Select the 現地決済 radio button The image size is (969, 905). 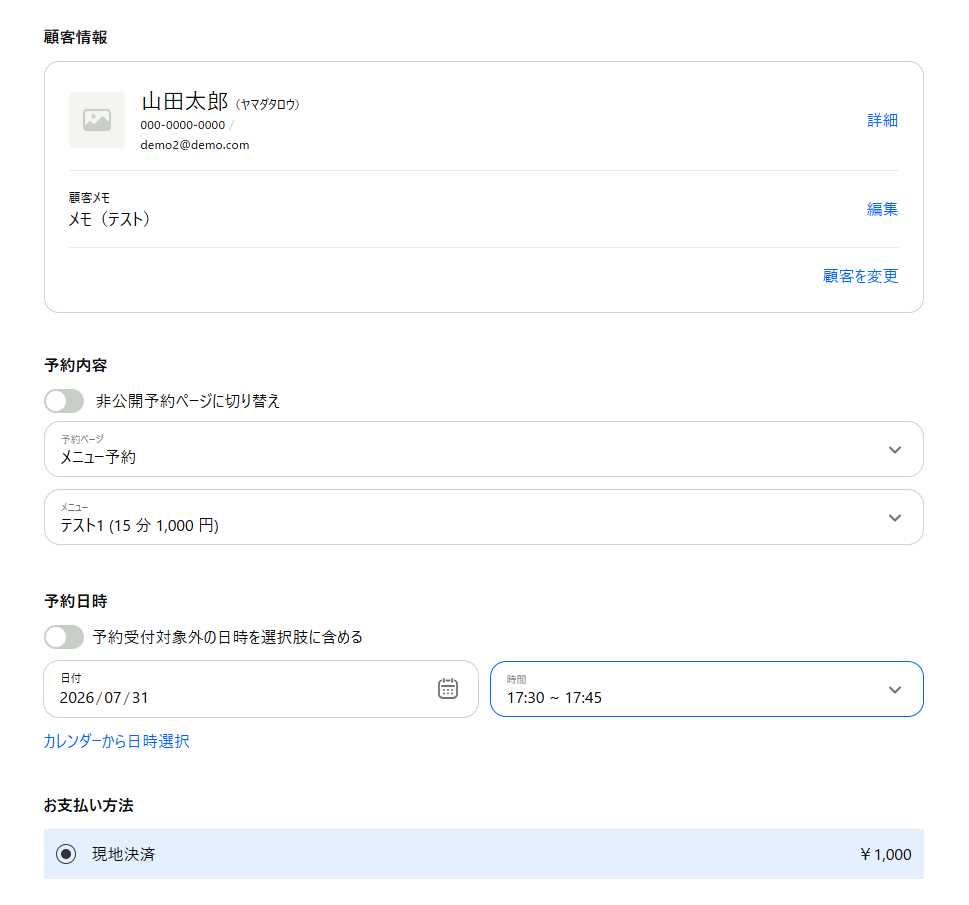click(66, 854)
